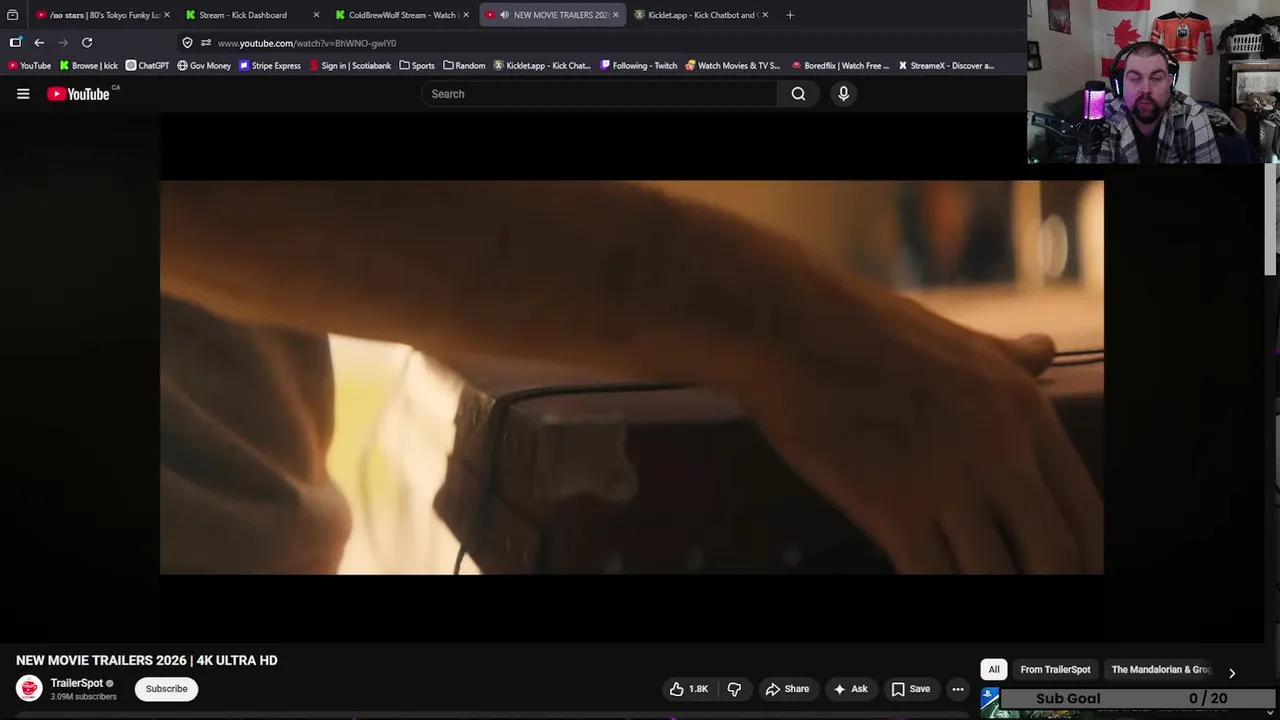Viewport: 1280px width, 720px height.
Task: Open a new browser tab
Action: pos(790,15)
